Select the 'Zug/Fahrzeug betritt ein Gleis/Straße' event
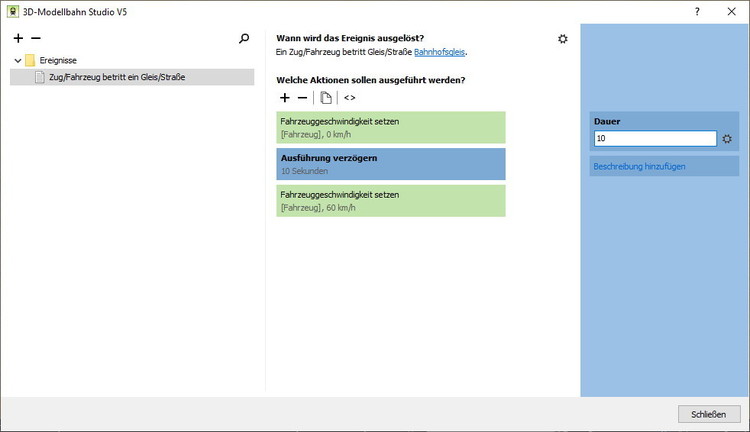Viewport: 750px width, 432px height. click(x=116, y=77)
